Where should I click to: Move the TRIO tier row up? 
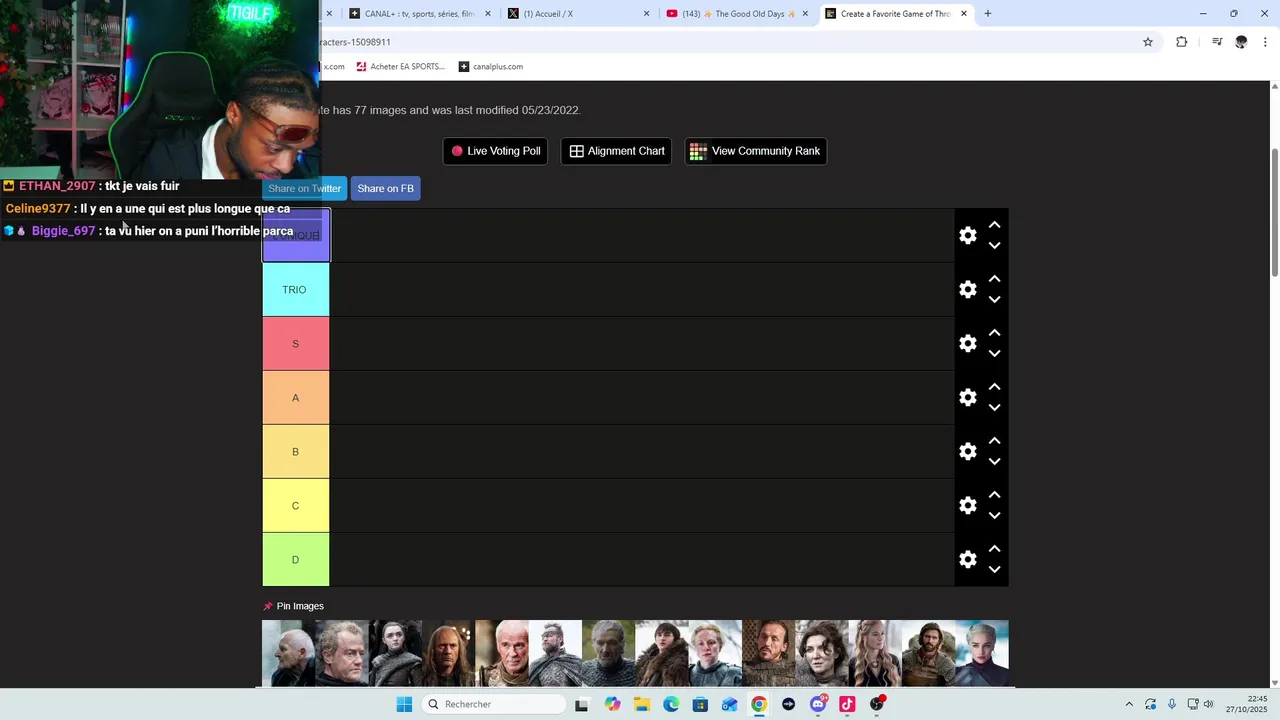994,279
